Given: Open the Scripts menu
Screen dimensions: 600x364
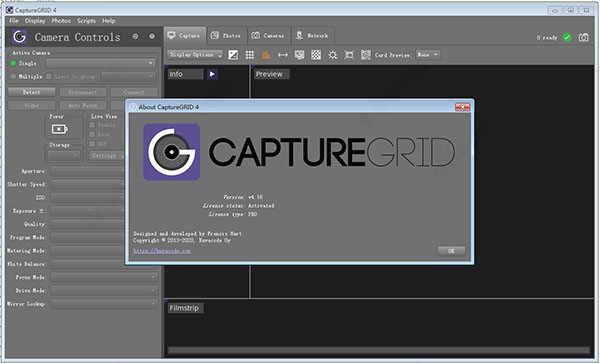Looking at the screenshot, I should point(86,21).
